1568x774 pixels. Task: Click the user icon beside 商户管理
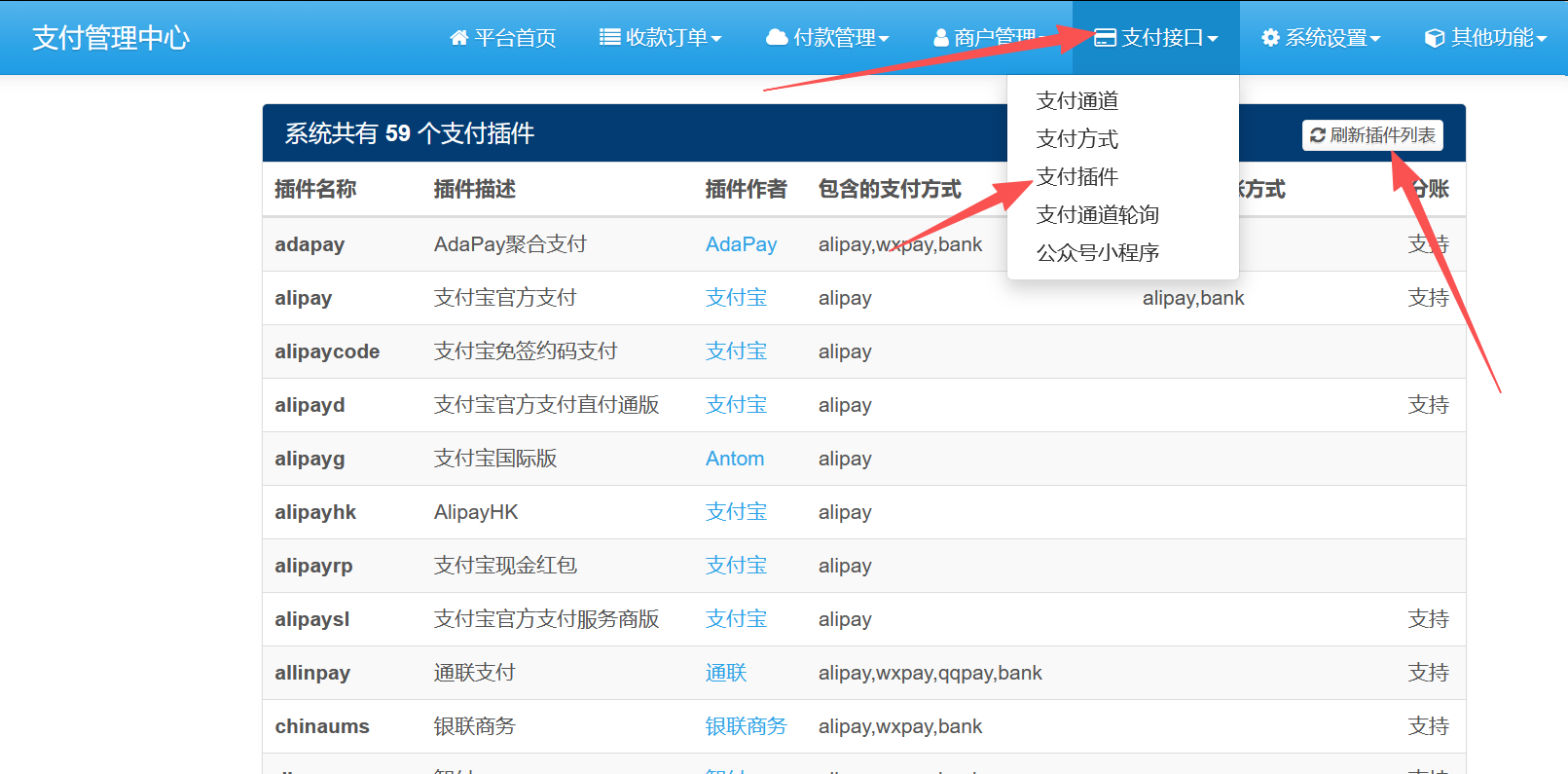click(x=940, y=38)
